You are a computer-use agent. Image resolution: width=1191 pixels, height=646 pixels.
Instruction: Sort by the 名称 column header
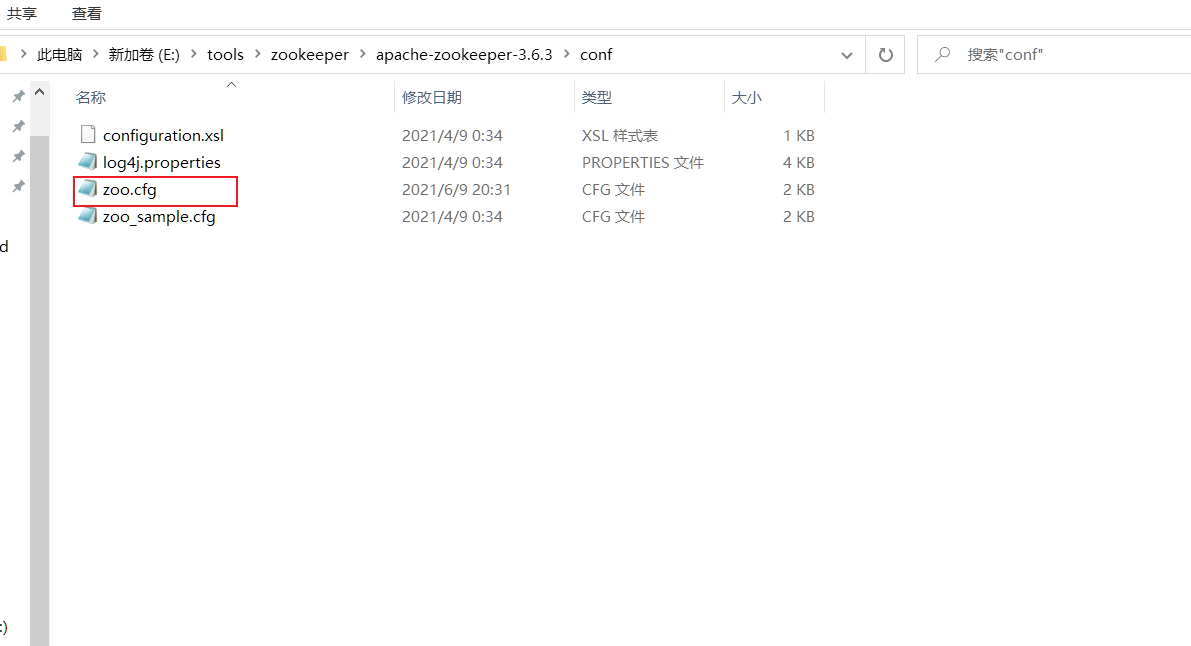pyautogui.click(x=90, y=97)
